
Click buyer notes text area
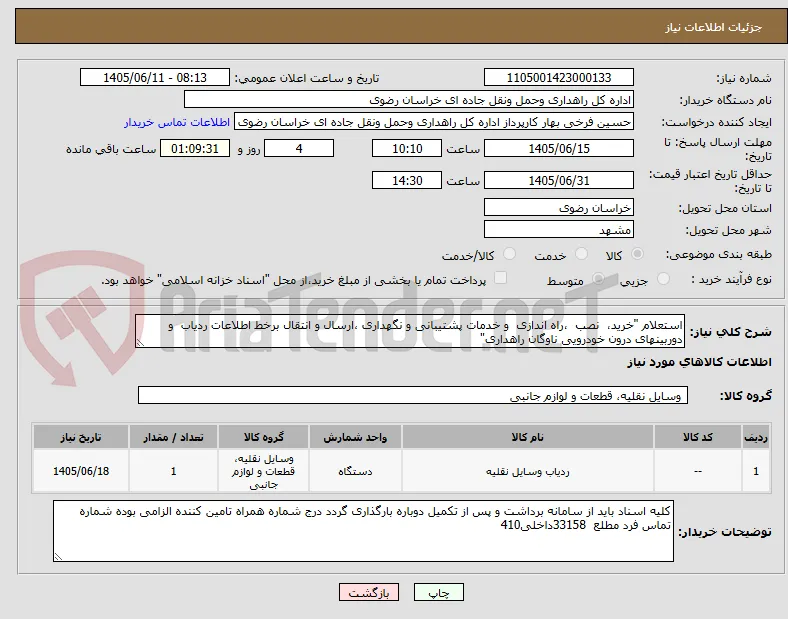pyautogui.click(x=363, y=531)
